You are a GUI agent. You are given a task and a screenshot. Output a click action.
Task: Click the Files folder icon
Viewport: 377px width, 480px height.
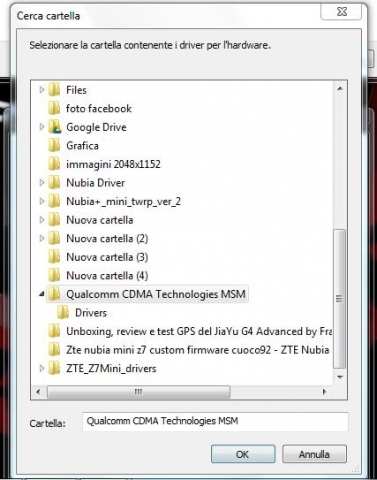tap(54, 90)
